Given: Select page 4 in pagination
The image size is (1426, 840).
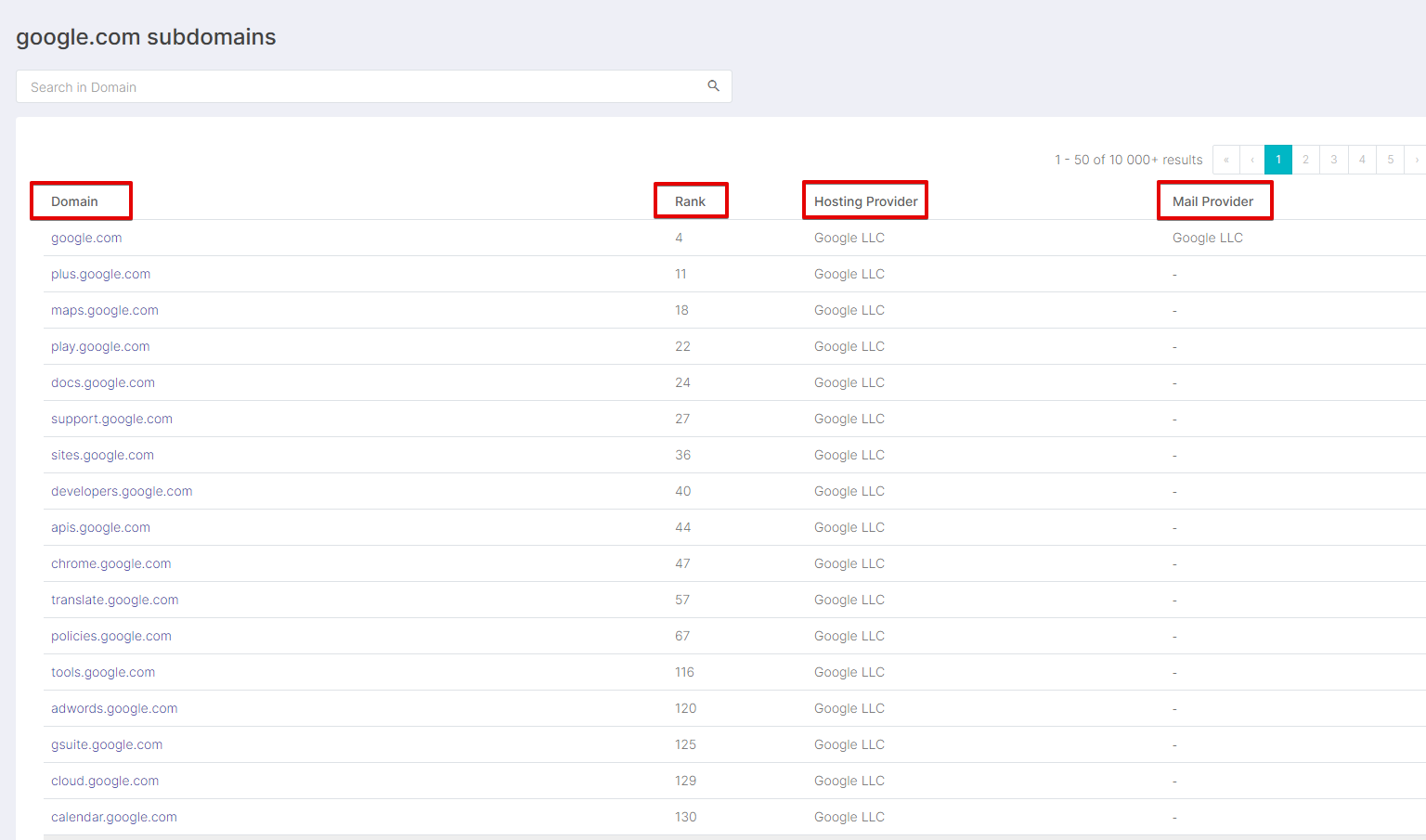Looking at the screenshot, I should click(1362, 160).
